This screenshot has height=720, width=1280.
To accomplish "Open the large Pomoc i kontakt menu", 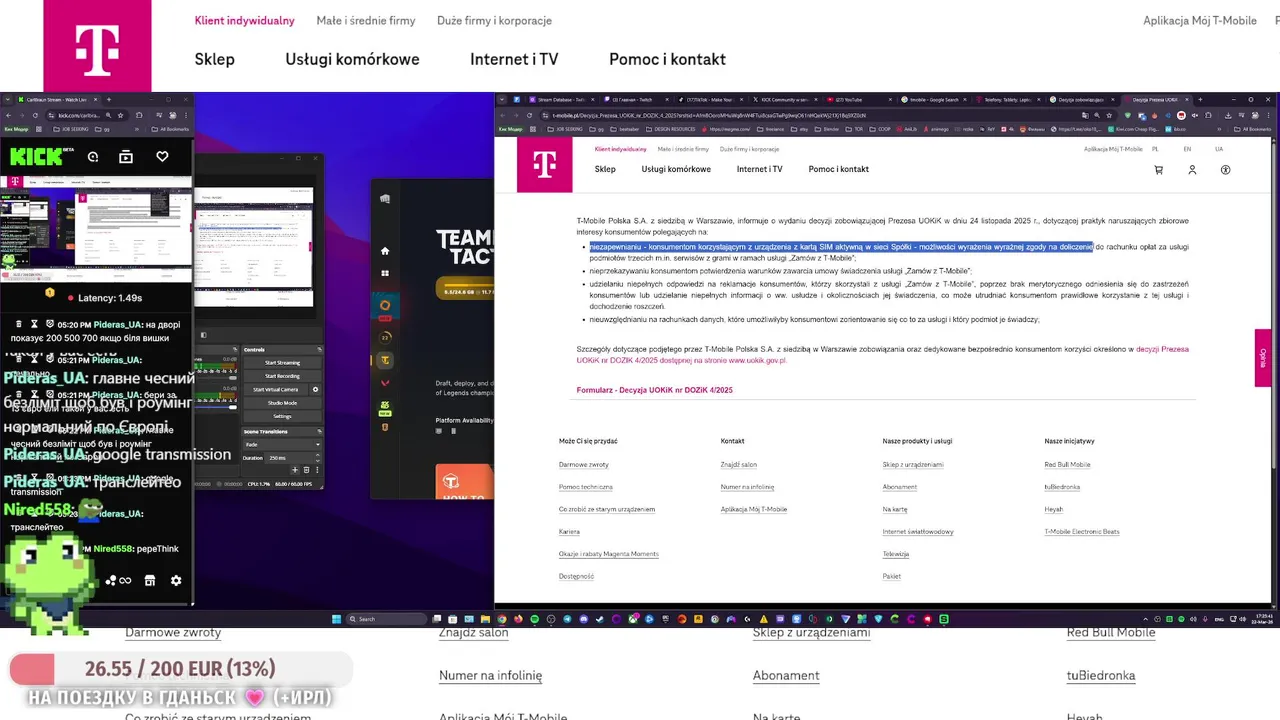I will 667,59.
